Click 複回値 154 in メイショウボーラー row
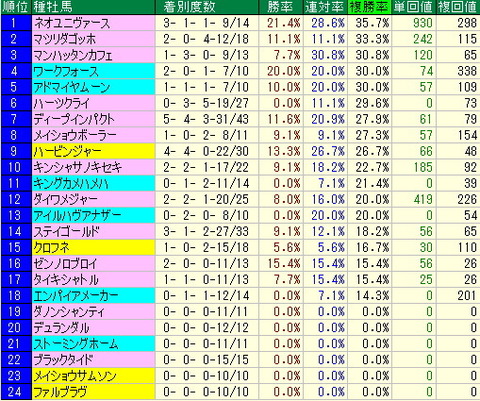Screen dimensions: 480x401 (x=467, y=135)
